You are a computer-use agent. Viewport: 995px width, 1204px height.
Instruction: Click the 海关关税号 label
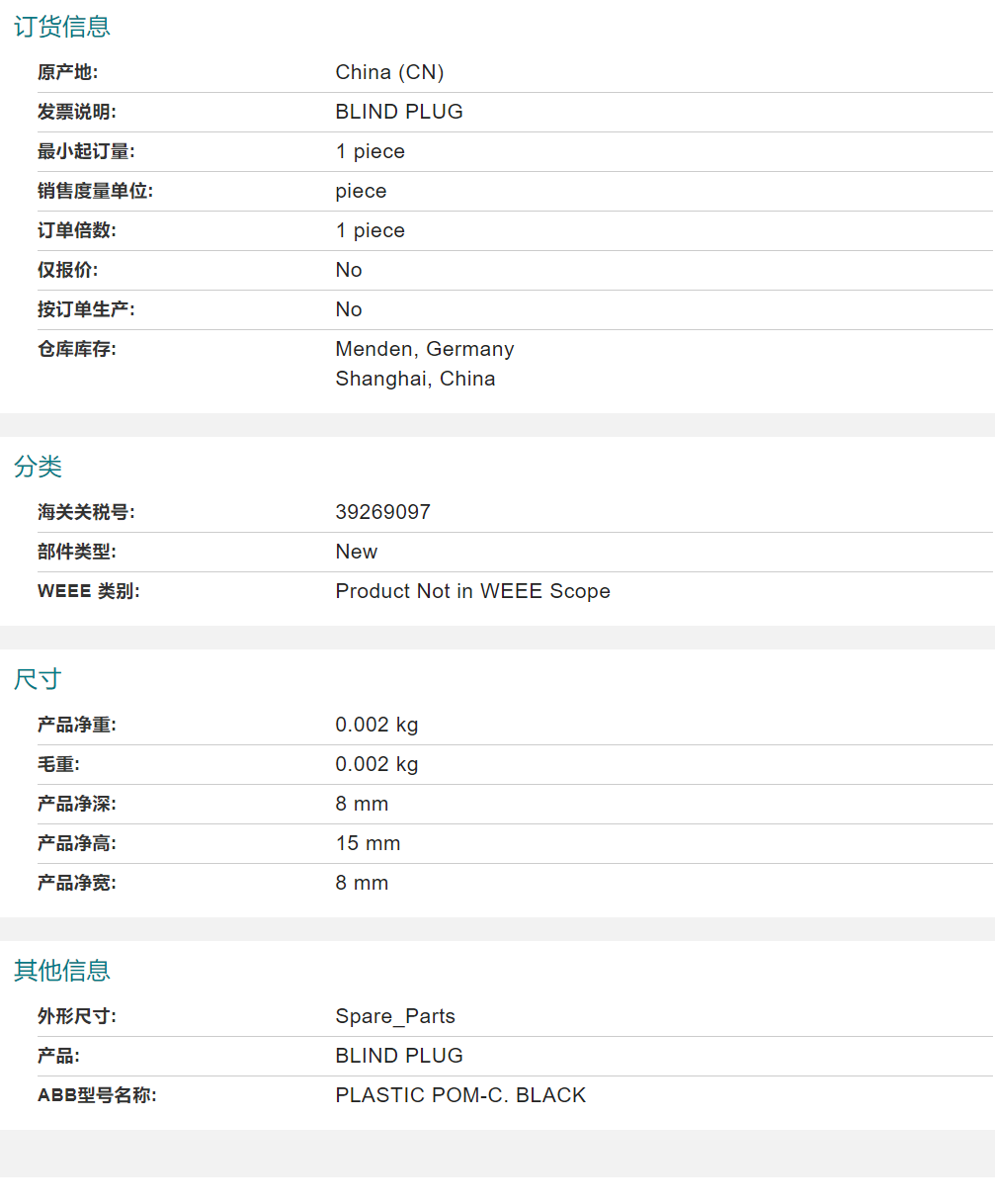(x=86, y=512)
